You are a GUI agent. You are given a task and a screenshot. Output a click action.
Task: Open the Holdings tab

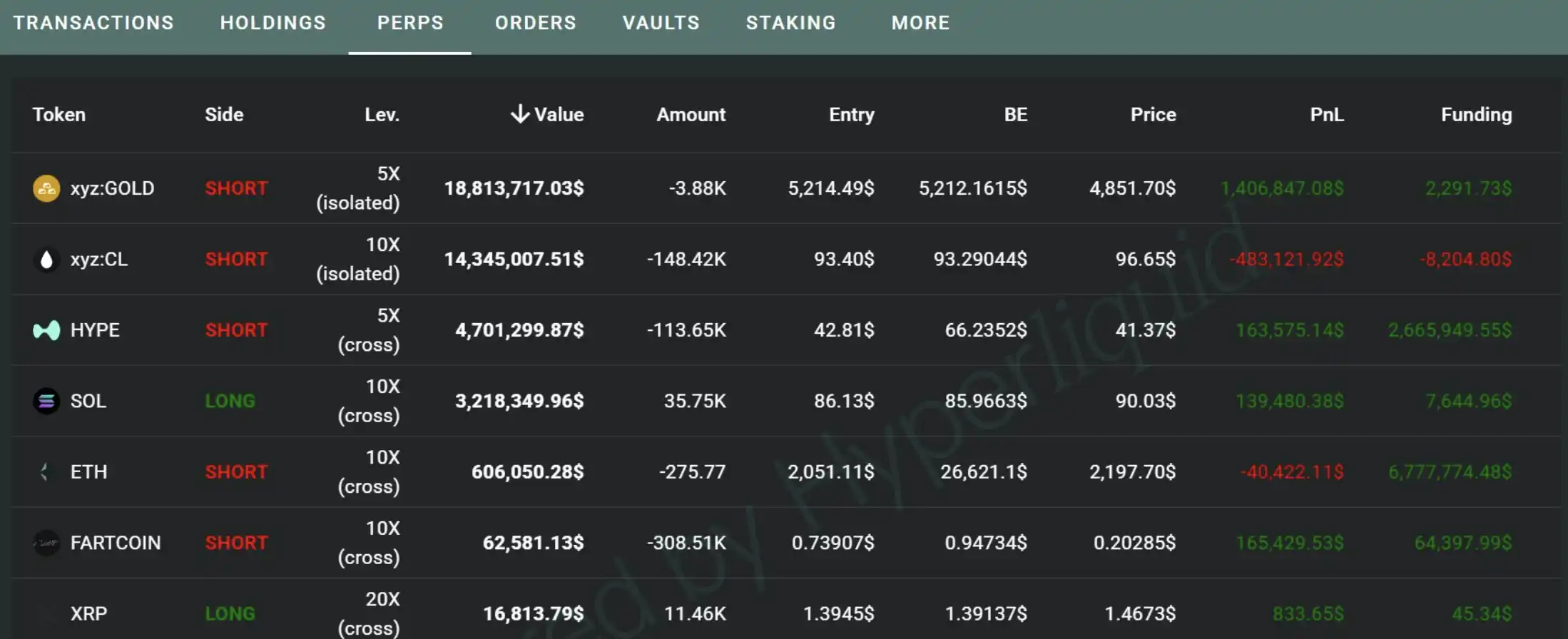[273, 23]
